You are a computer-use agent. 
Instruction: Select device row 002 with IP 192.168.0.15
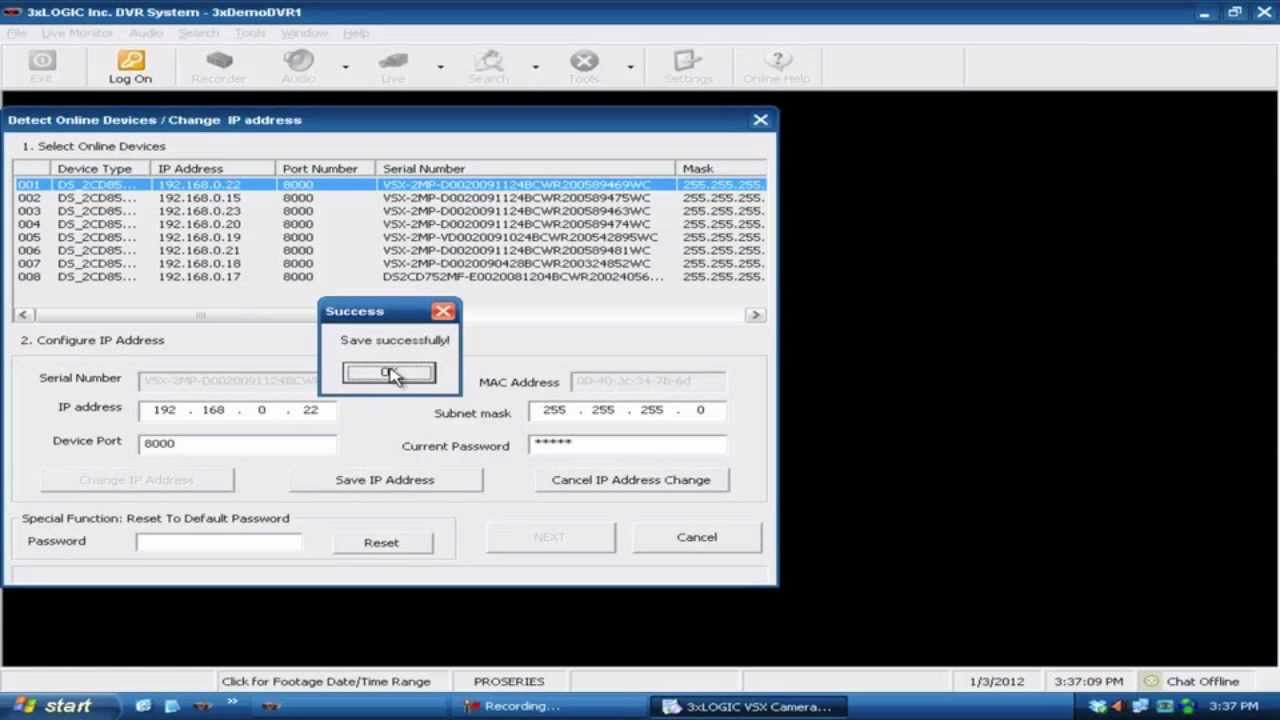pos(390,198)
